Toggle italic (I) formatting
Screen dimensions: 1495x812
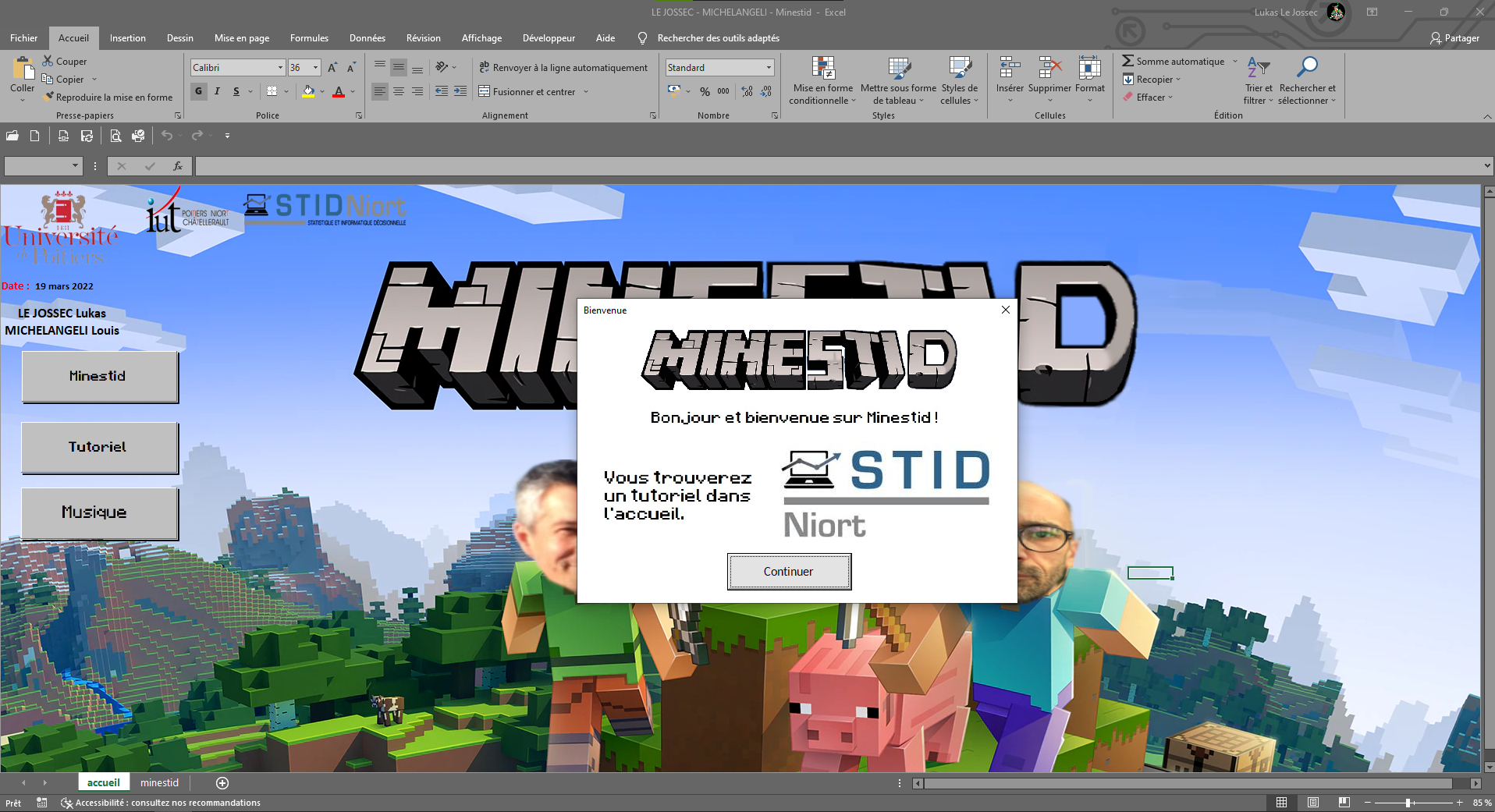218,91
